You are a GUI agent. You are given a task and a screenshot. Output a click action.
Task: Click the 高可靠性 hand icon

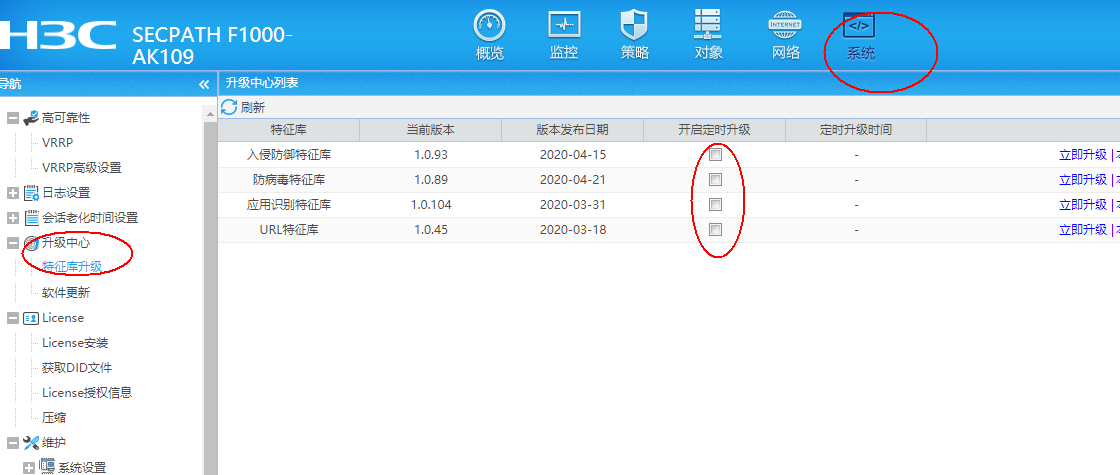[x=31, y=118]
